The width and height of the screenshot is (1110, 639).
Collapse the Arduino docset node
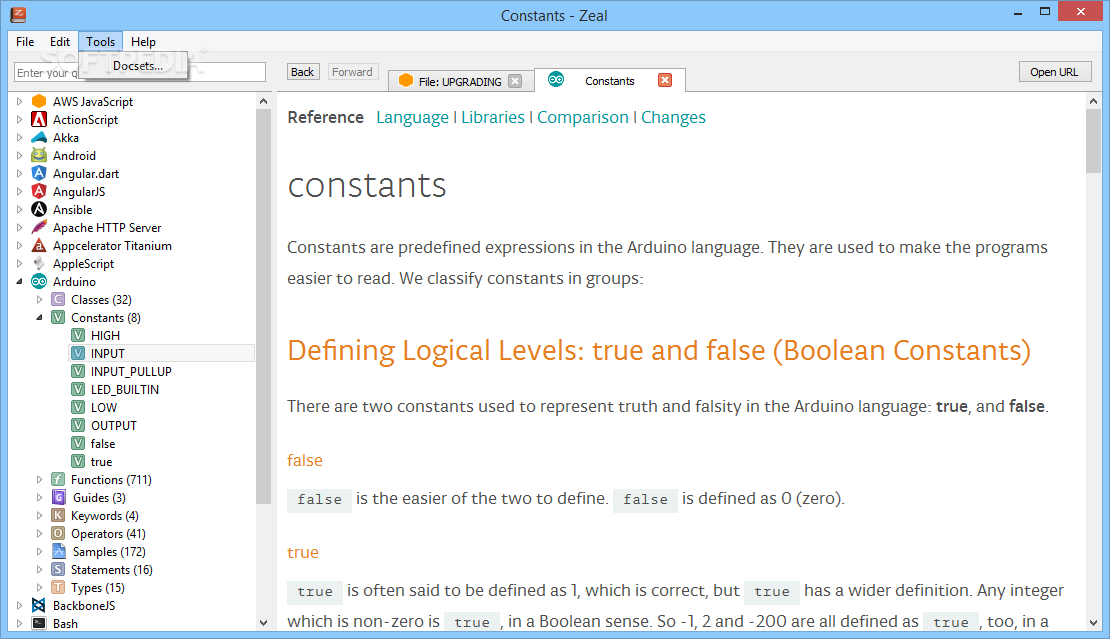pyautogui.click(x=20, y=282)
